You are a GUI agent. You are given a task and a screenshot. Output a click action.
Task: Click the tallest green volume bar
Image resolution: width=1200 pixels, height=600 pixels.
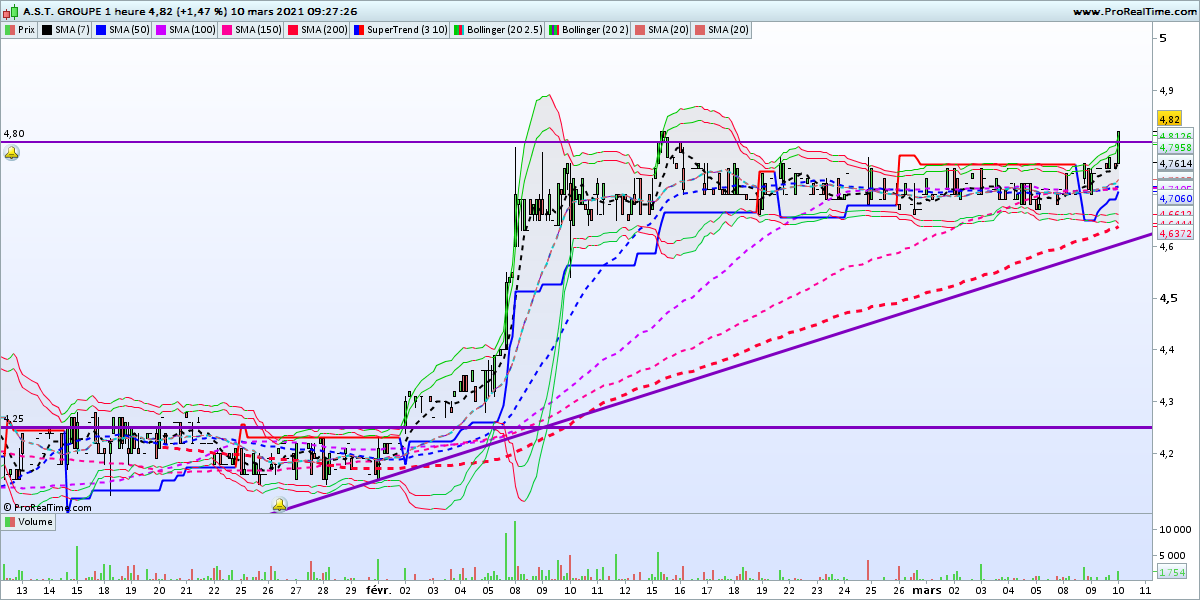pyautogui.click(x=515, y=551)
